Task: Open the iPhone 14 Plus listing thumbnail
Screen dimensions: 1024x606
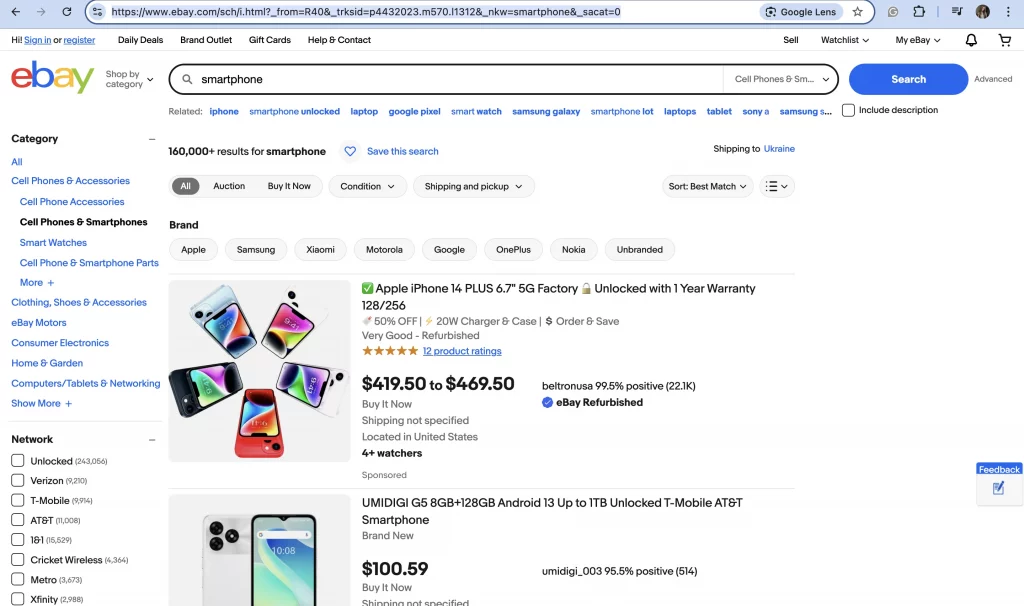Action: tap(259, 371)
